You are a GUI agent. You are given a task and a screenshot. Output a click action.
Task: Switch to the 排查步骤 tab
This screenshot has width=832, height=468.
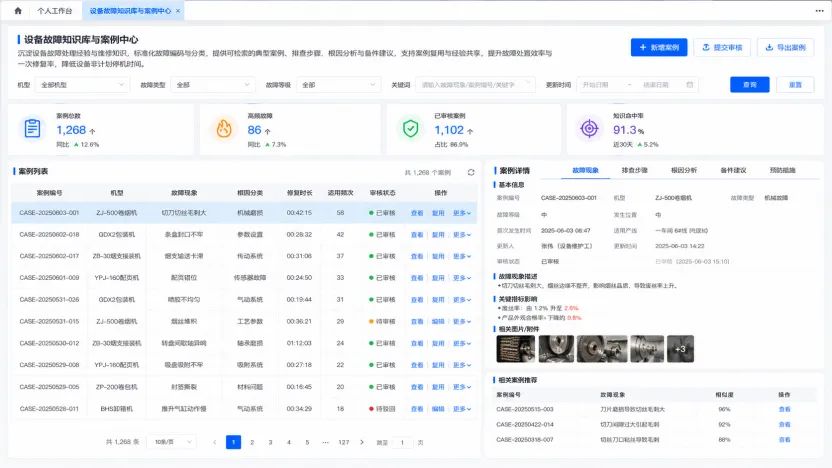(x=634, y=170)
